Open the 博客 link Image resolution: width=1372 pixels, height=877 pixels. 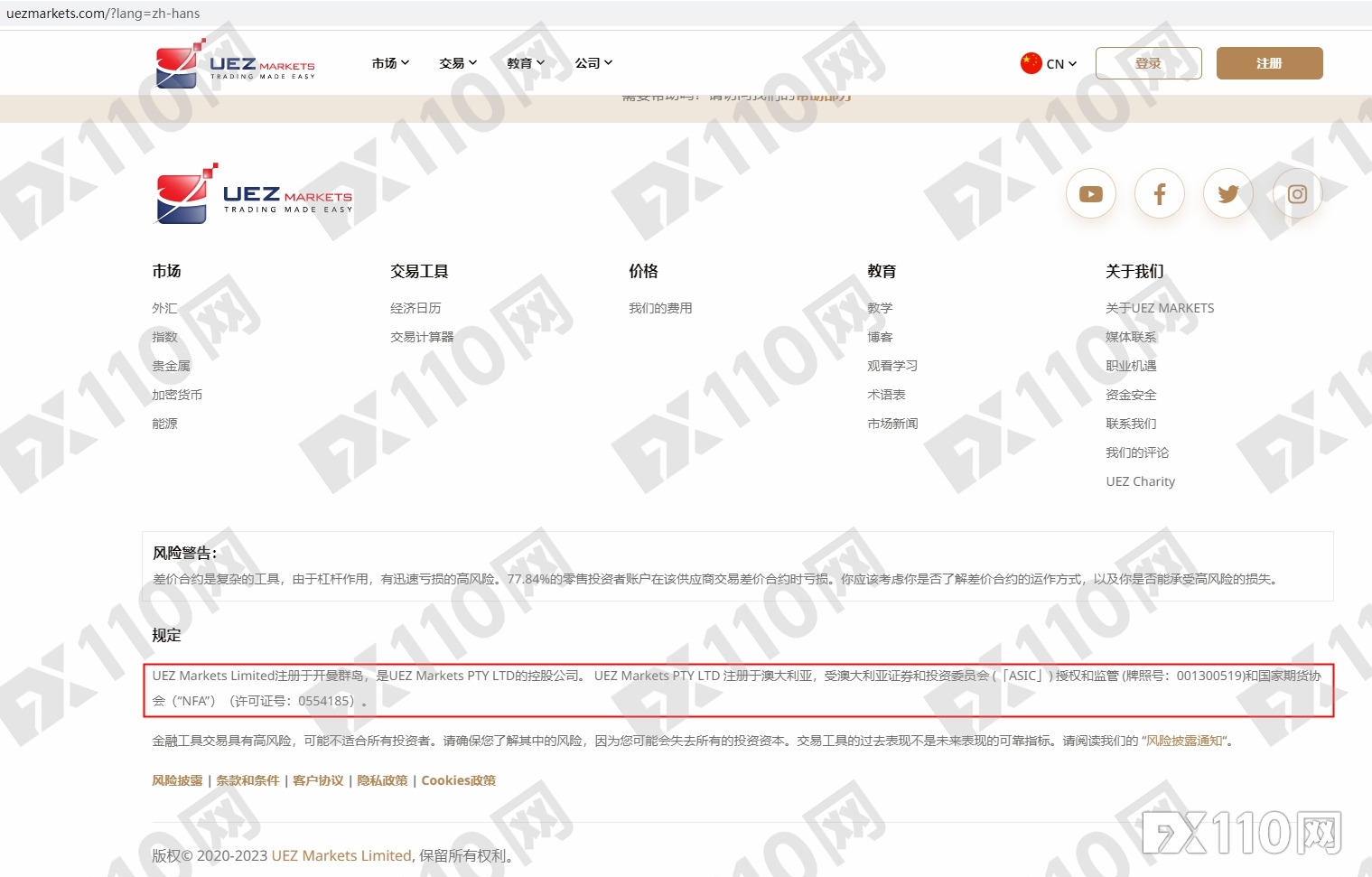[x=880, y=337]
